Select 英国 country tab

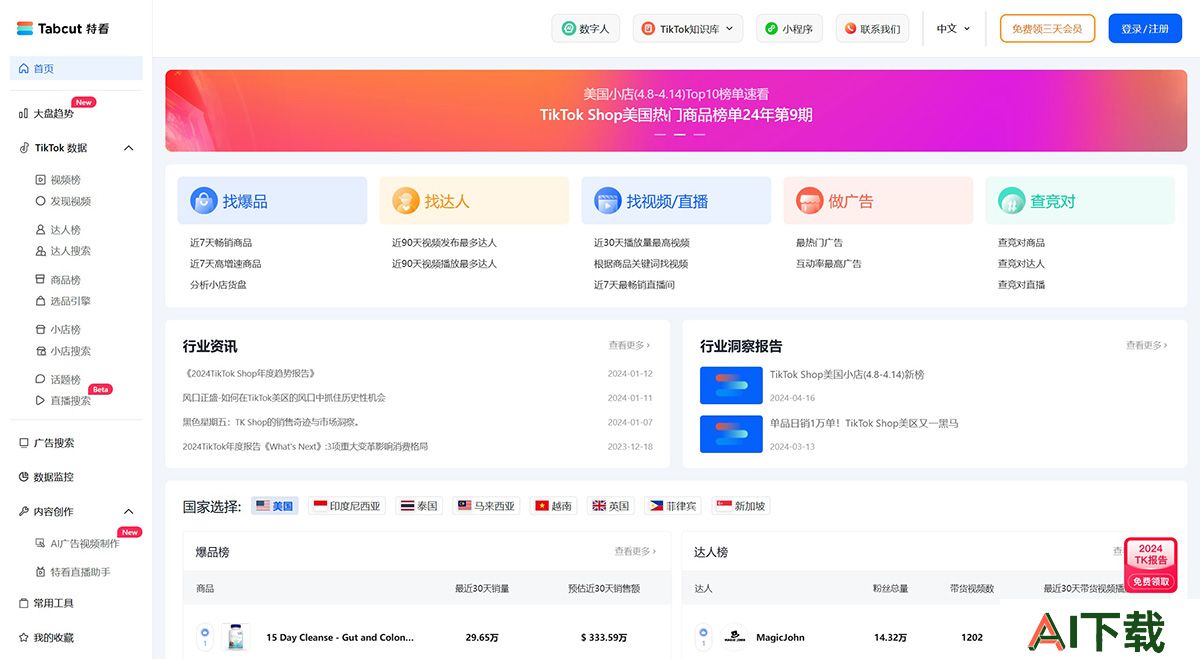point(611,506)
